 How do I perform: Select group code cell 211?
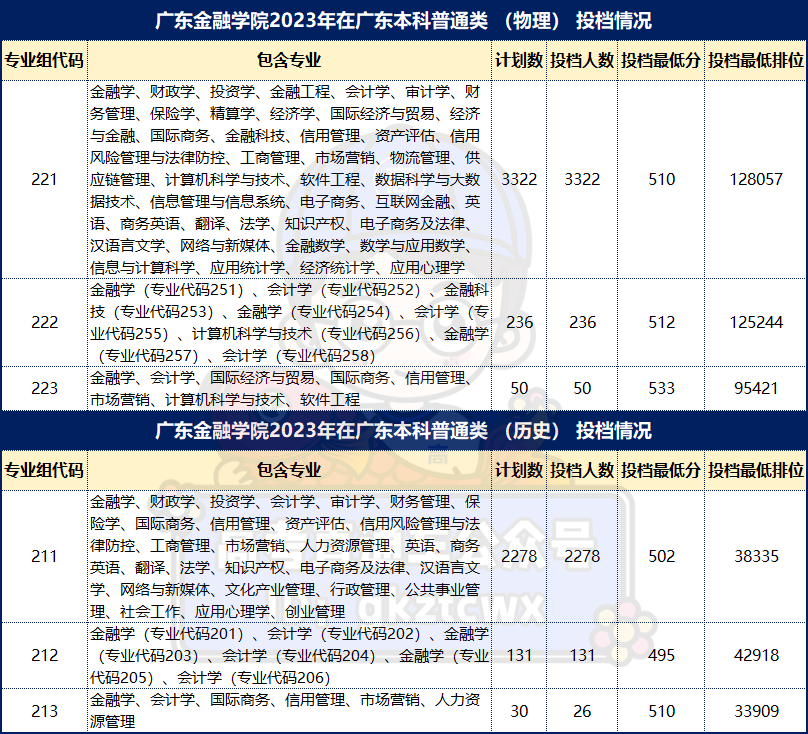pos(44,556)
